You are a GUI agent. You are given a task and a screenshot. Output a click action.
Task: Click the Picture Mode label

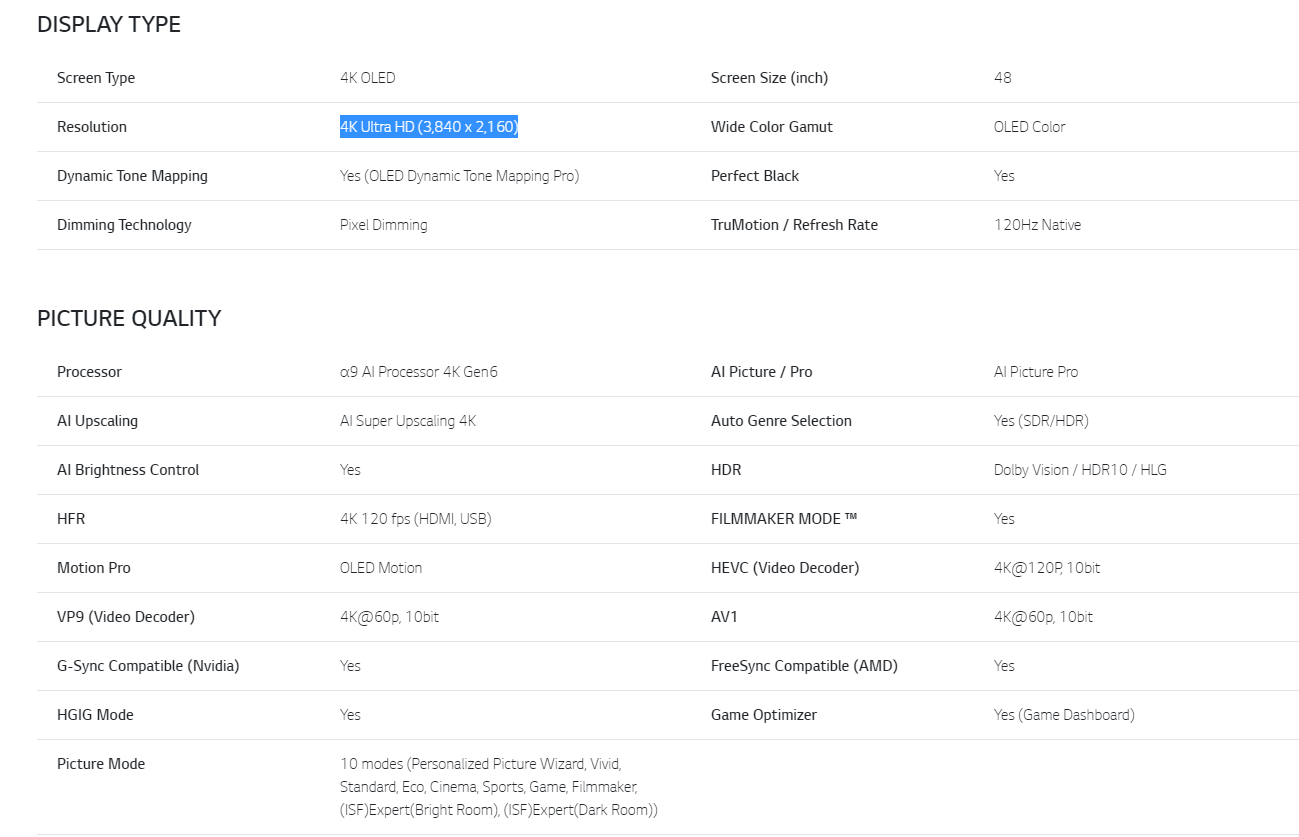(x=101, y=764)
